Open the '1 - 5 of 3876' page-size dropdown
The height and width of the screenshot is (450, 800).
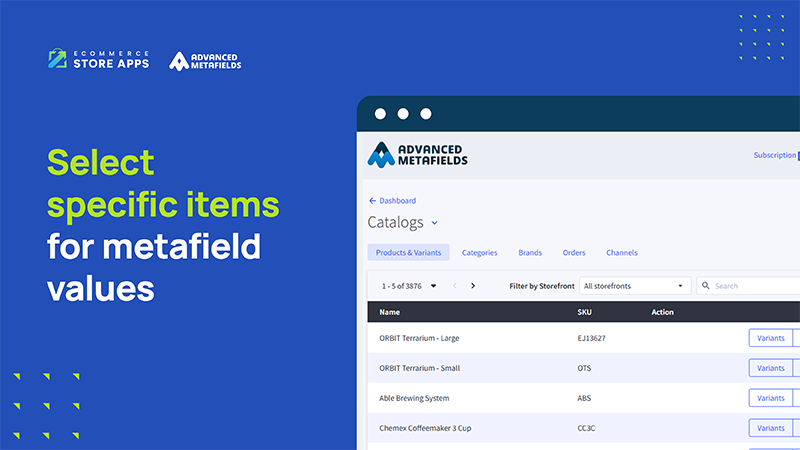pos(434,286)
